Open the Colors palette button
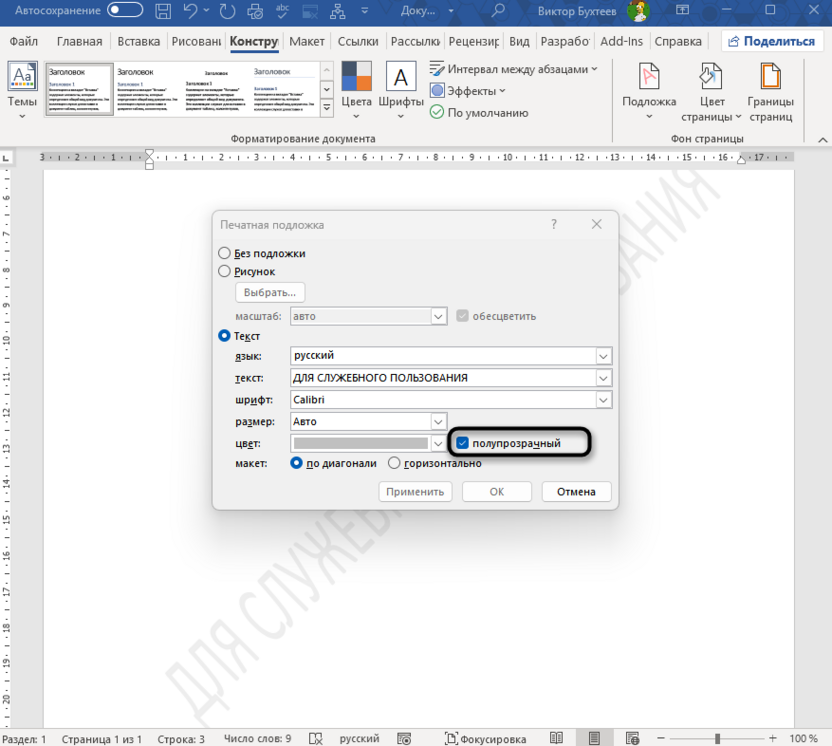Image resolution: width=832 pixels, height=746 pixels. point(356,90)
